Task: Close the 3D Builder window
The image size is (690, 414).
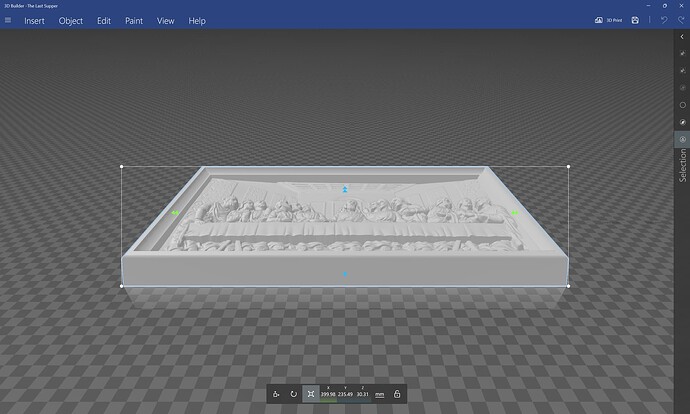Action: (681, 6)
